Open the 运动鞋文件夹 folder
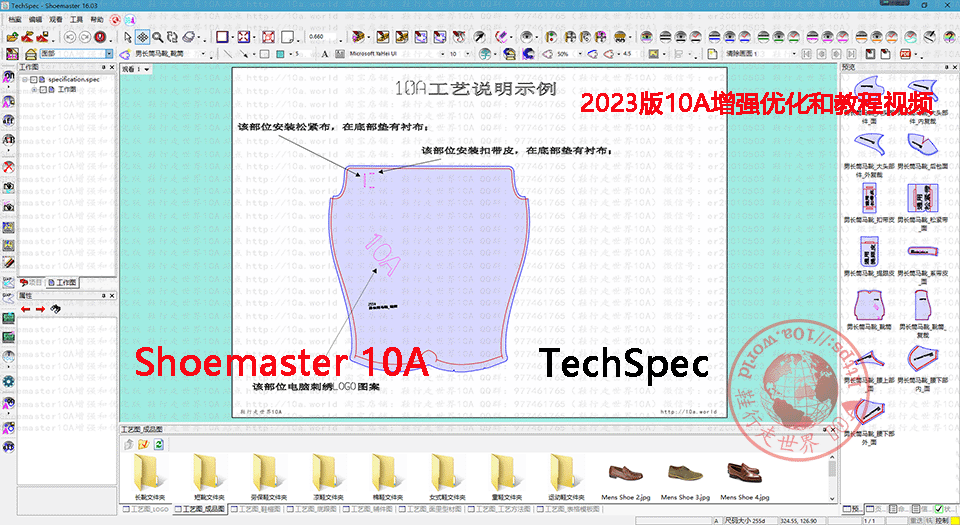 tap(566, 477)
